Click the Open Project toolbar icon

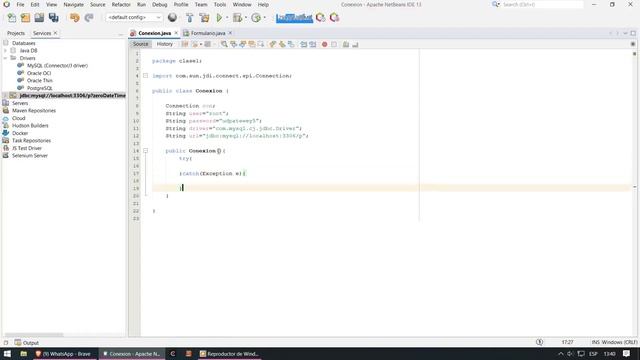[x=39, y=18]
